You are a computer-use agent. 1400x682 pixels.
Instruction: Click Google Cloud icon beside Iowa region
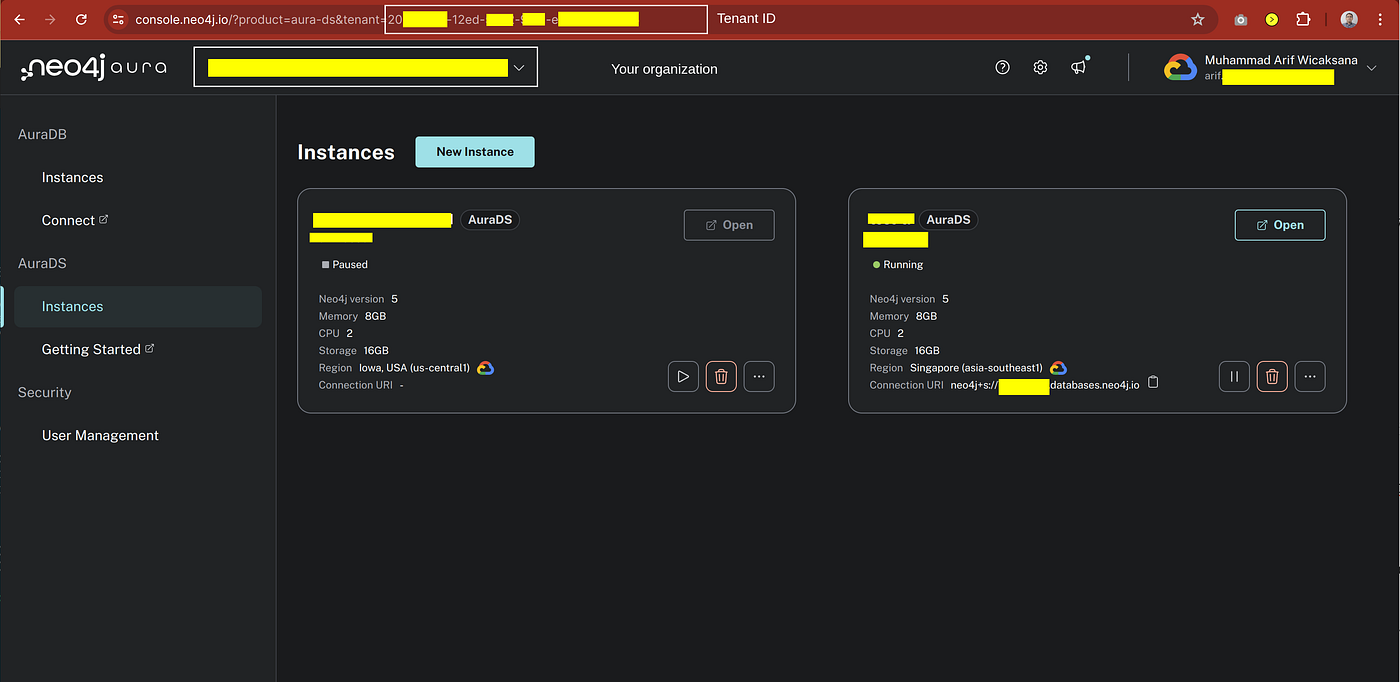486,368
